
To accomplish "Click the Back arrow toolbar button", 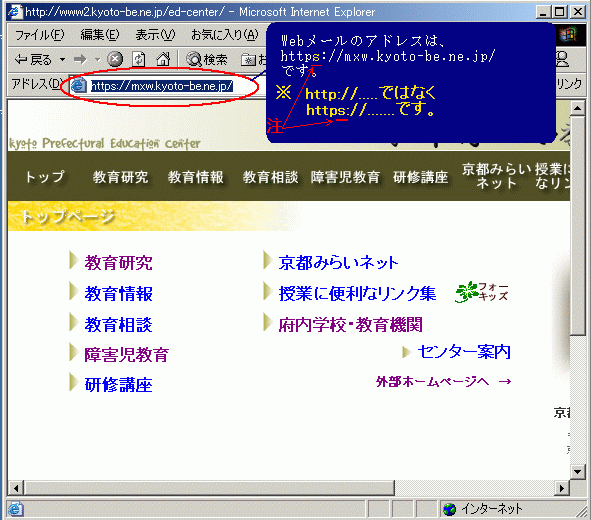I will [32, 60].
